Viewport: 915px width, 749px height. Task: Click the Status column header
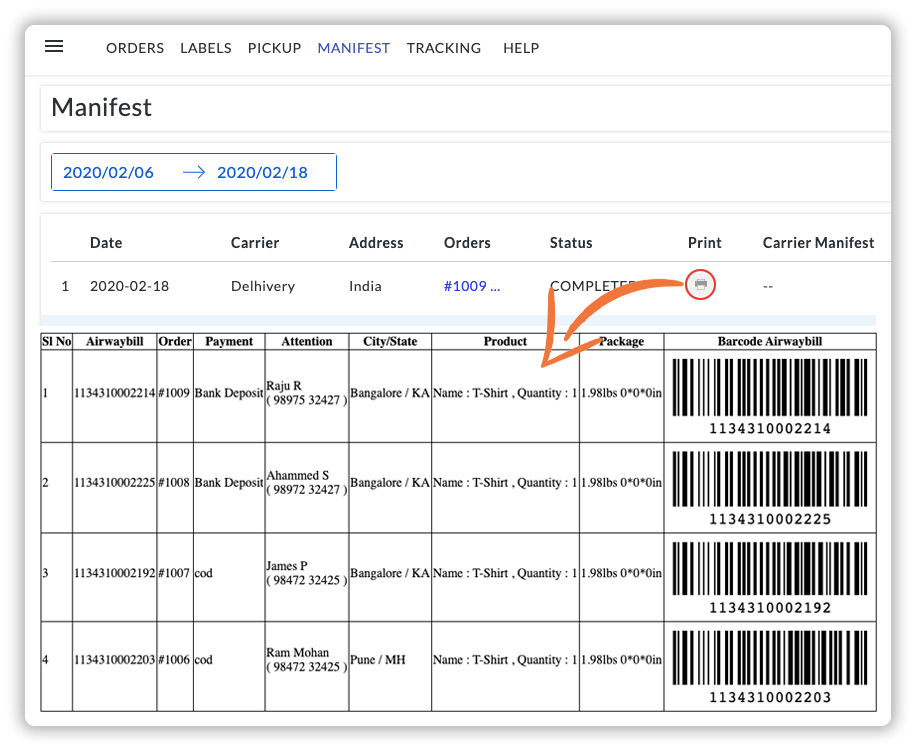coord(571,243)
